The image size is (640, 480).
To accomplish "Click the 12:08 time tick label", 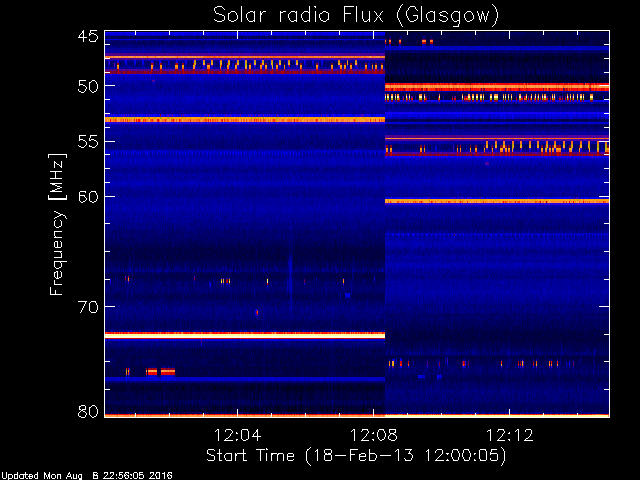I will click(373, 435).
